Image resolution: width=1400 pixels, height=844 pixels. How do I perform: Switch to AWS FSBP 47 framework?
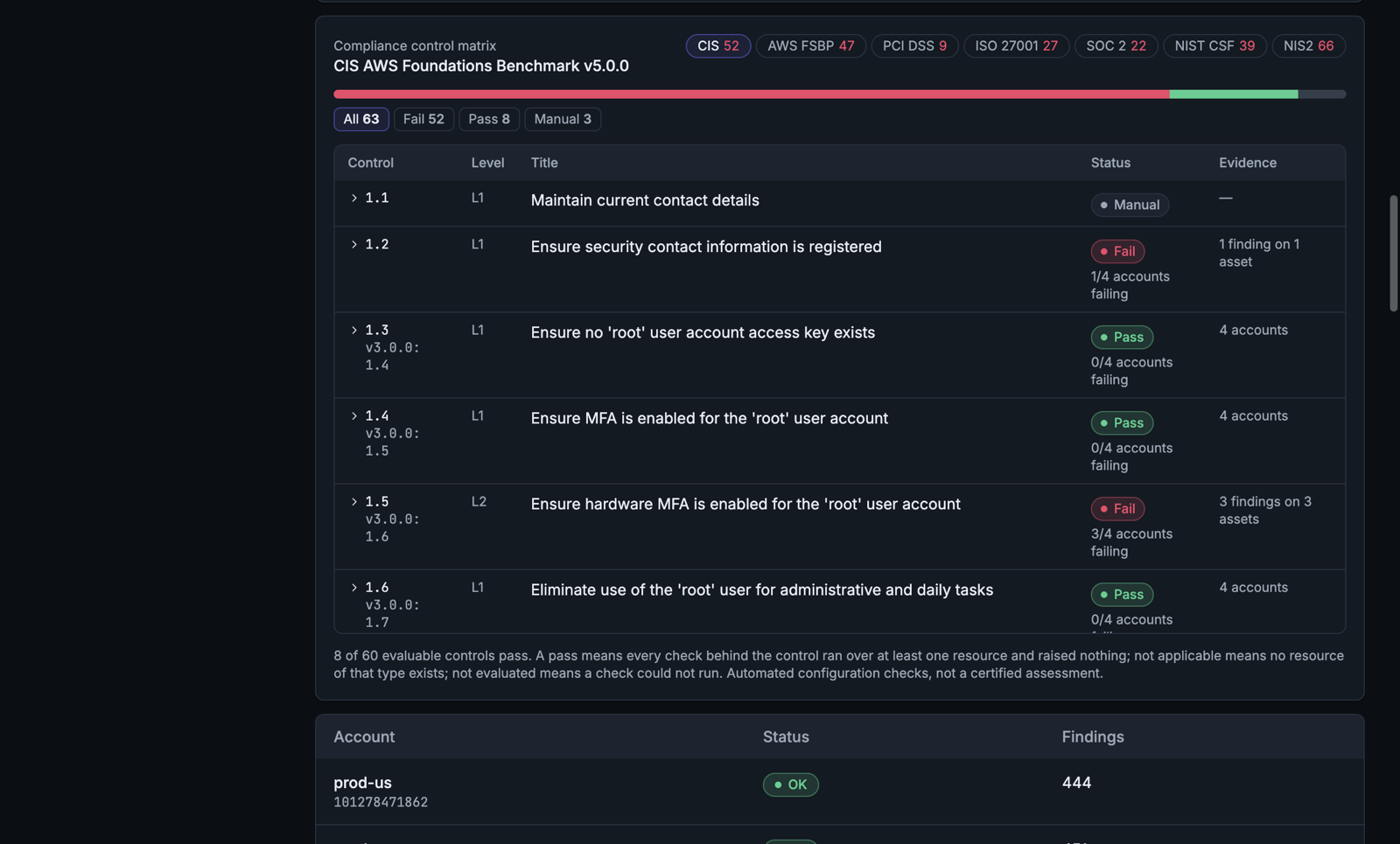point(810,45)
